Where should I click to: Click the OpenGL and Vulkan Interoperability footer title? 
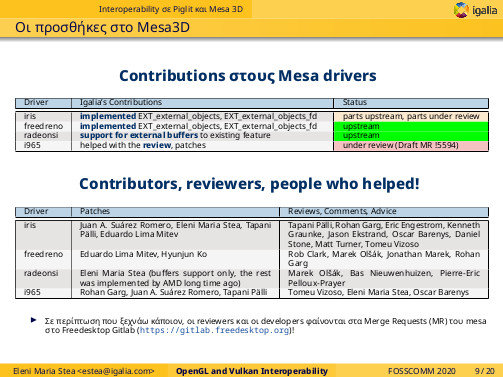(x=252, y=371)
